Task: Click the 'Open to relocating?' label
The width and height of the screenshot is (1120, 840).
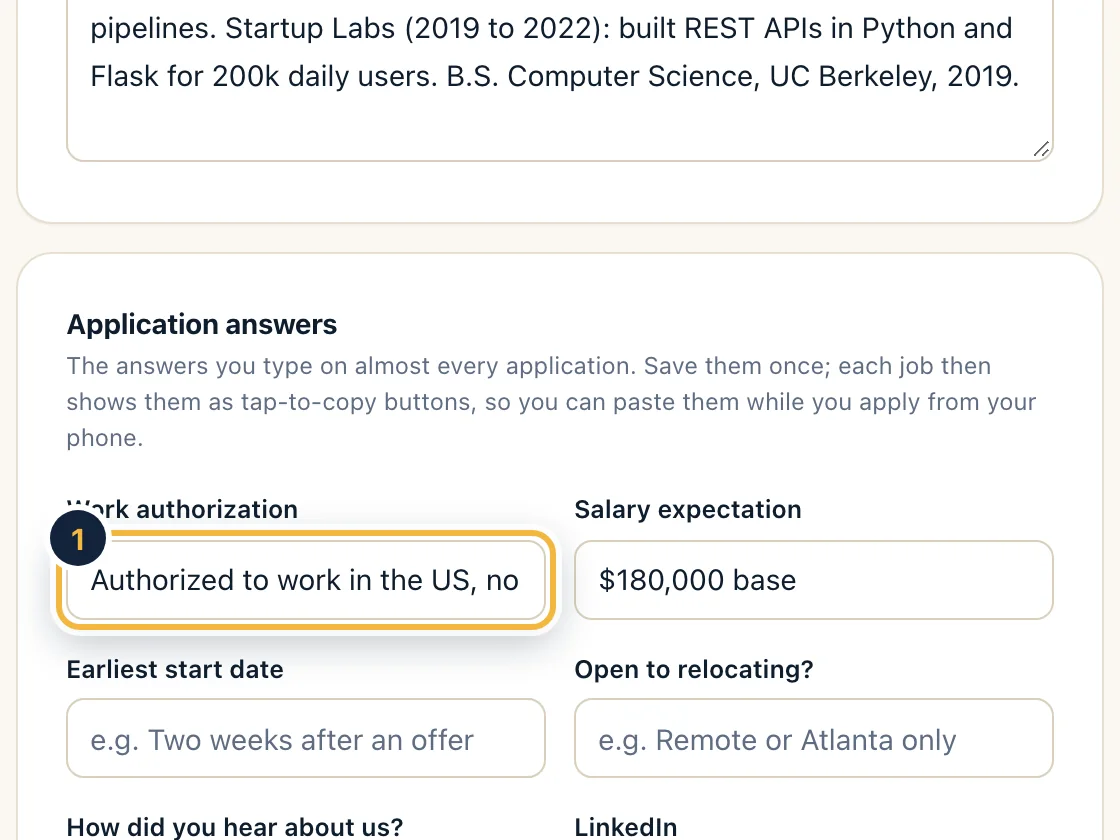Action: point(694,670)
